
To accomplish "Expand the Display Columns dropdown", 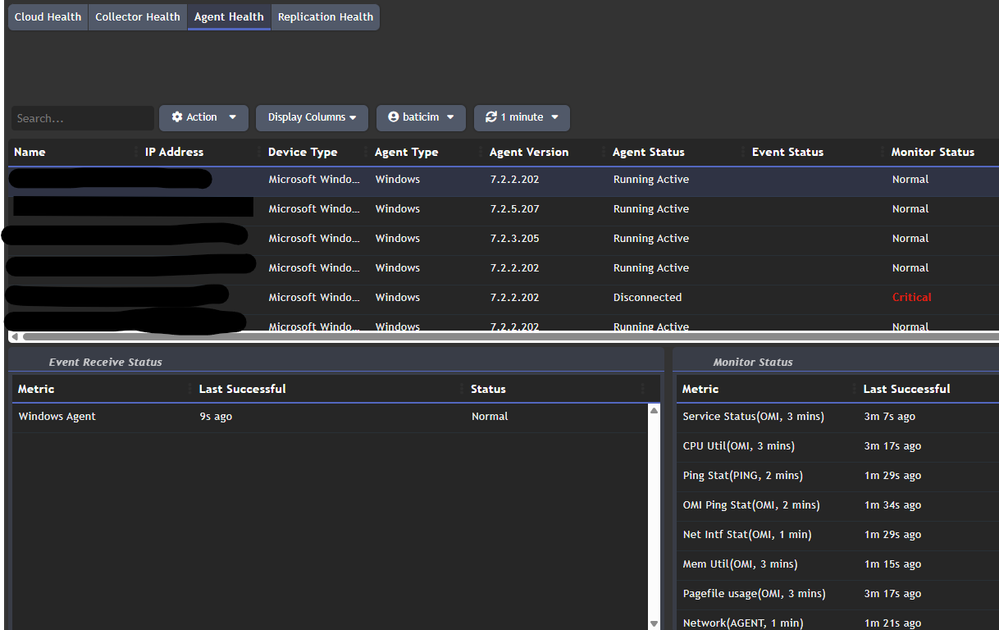I will [x=312, y=118].
